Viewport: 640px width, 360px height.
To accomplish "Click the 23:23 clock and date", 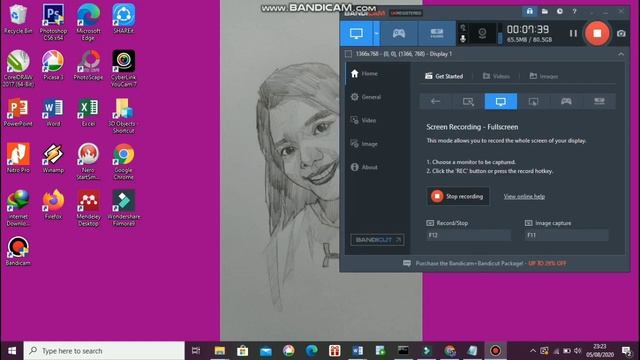I will 600,351.
